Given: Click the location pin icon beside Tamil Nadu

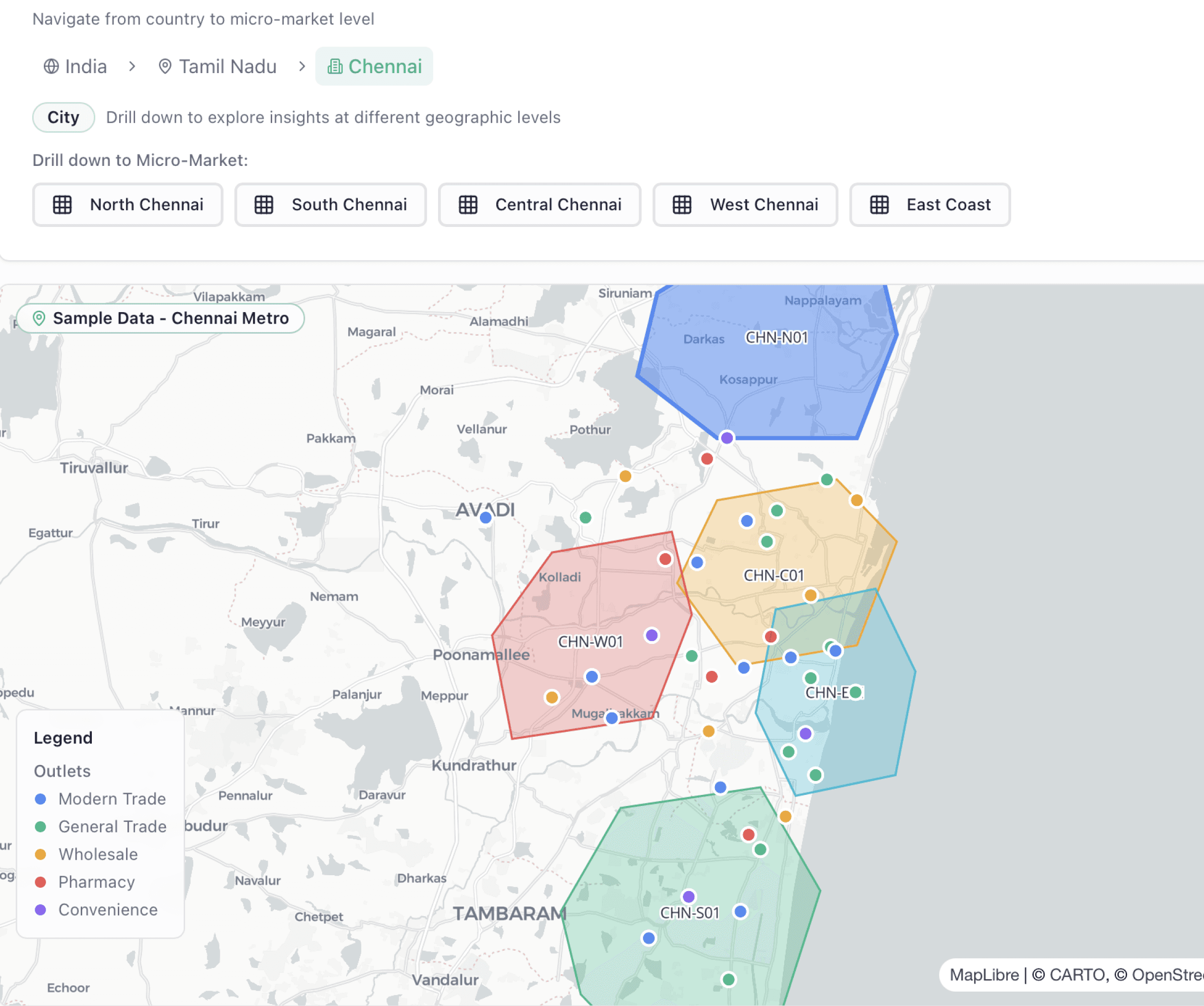Looking at the screenshot, I should [164, 66].
